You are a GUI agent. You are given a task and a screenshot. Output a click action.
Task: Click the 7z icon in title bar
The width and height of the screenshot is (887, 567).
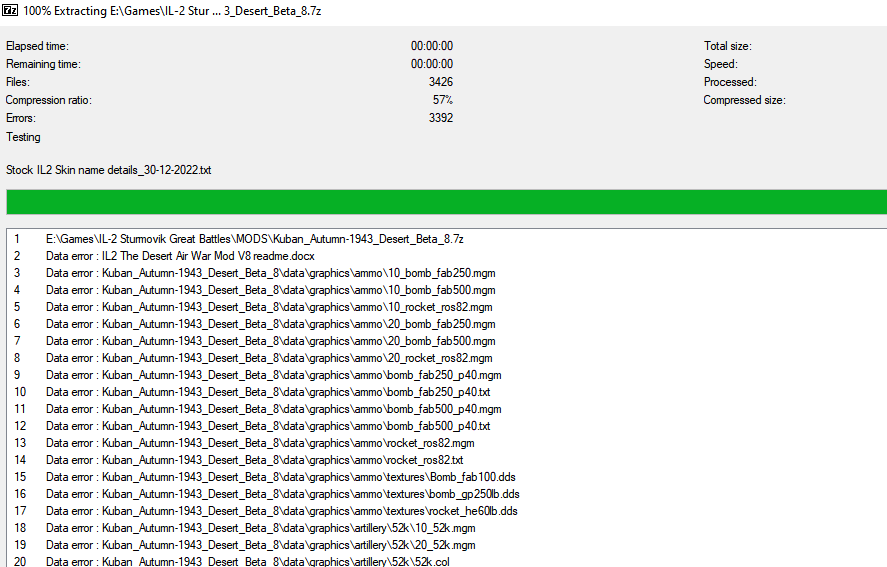(10, 10)
